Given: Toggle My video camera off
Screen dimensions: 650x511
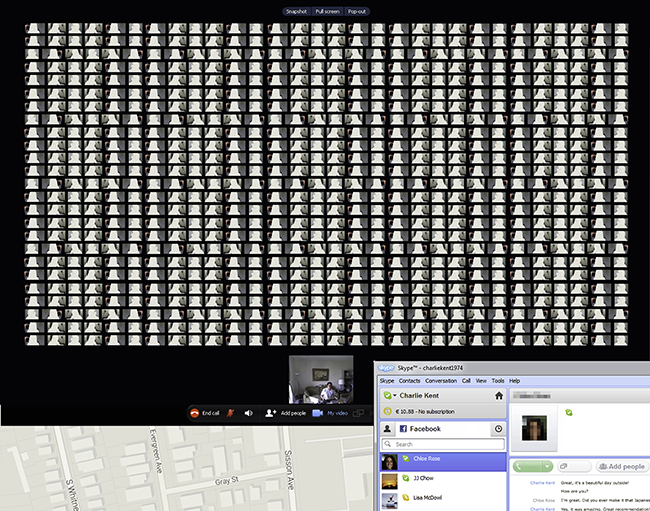Looking at the screenshot, I should tap(330, 413).
